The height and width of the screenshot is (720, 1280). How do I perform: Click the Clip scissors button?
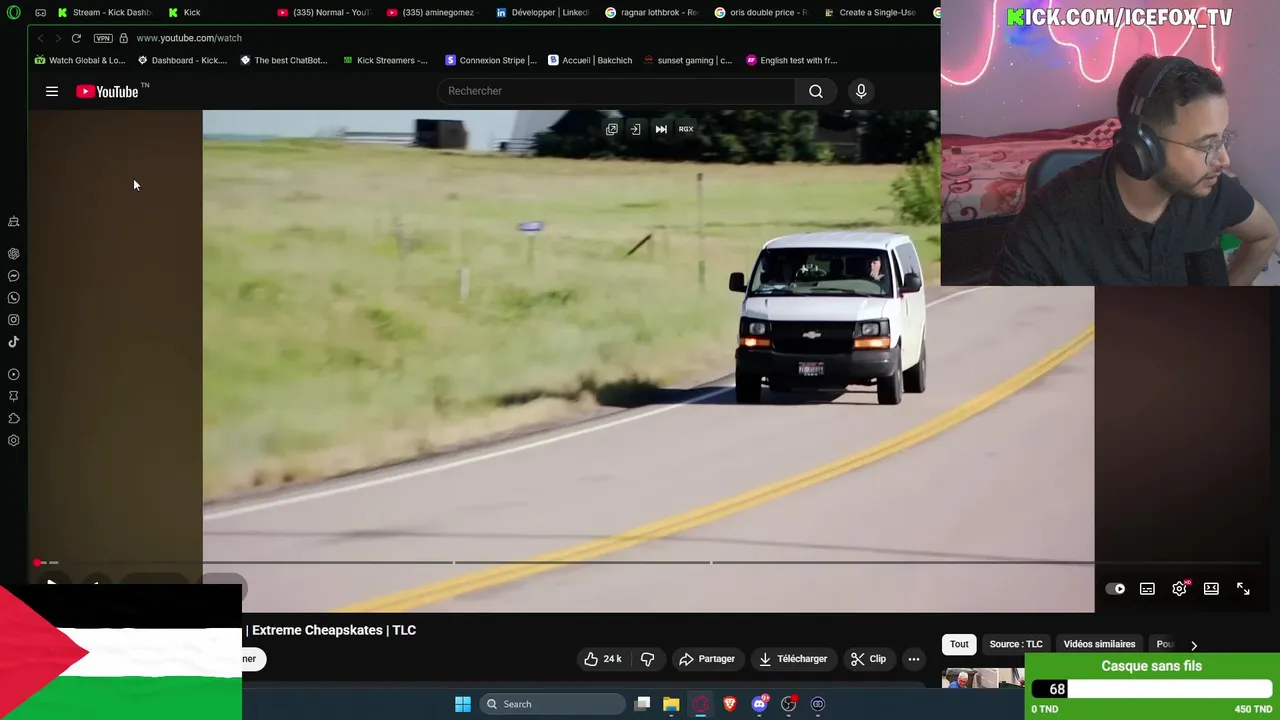point(868,659)
